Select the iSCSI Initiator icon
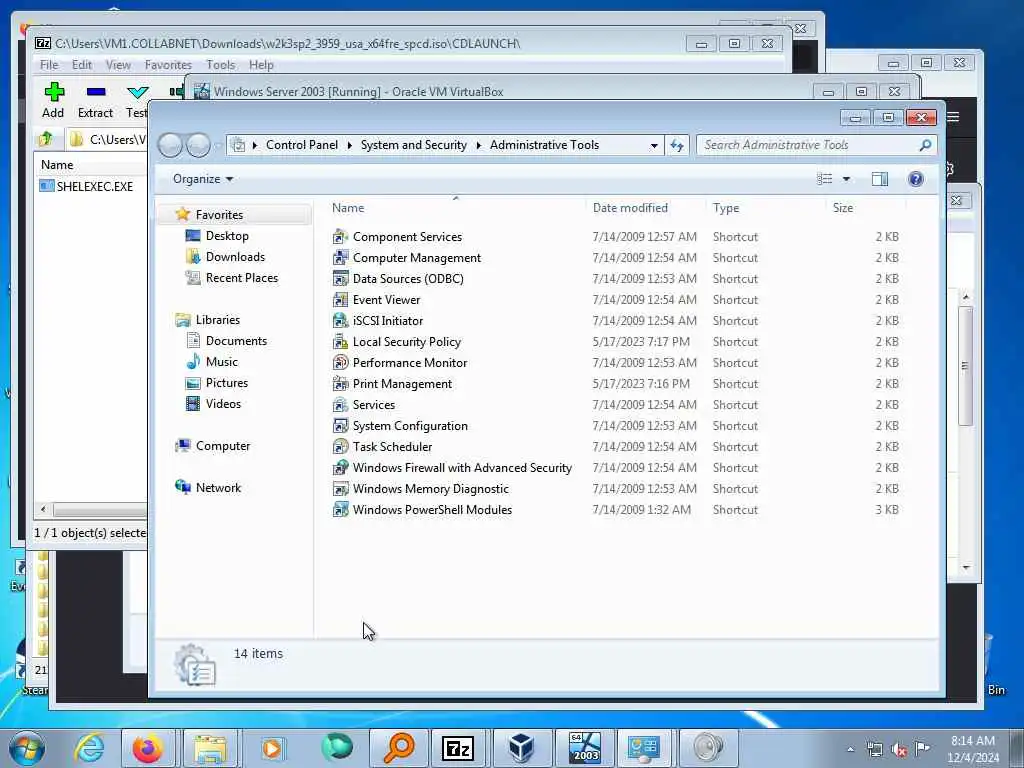The image size is (1024, 768). point(340,320)
